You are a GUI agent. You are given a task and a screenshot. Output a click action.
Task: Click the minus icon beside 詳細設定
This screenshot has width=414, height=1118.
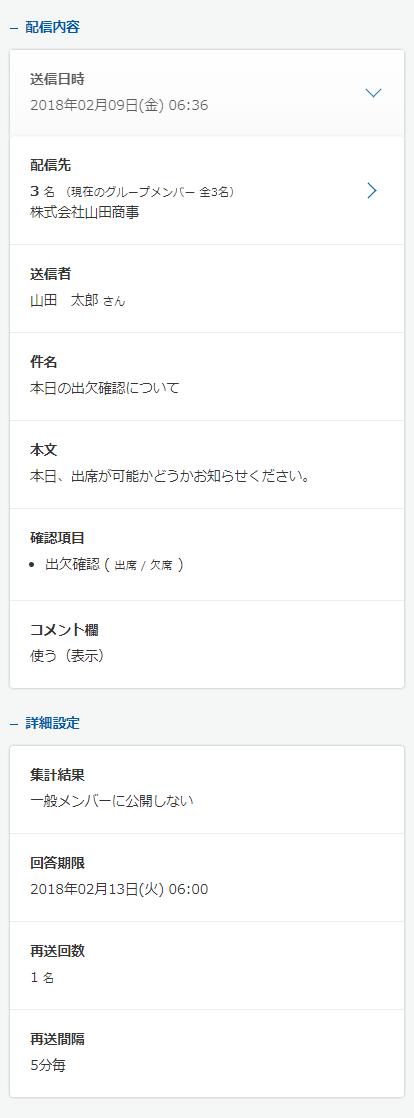[x=13, y=724]
